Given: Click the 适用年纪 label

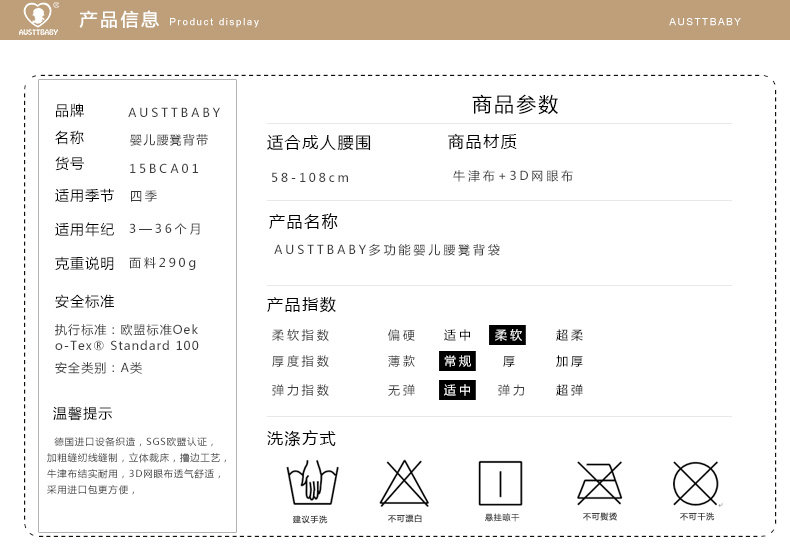Looking at the screenshot, I should (x=85, y=230).
